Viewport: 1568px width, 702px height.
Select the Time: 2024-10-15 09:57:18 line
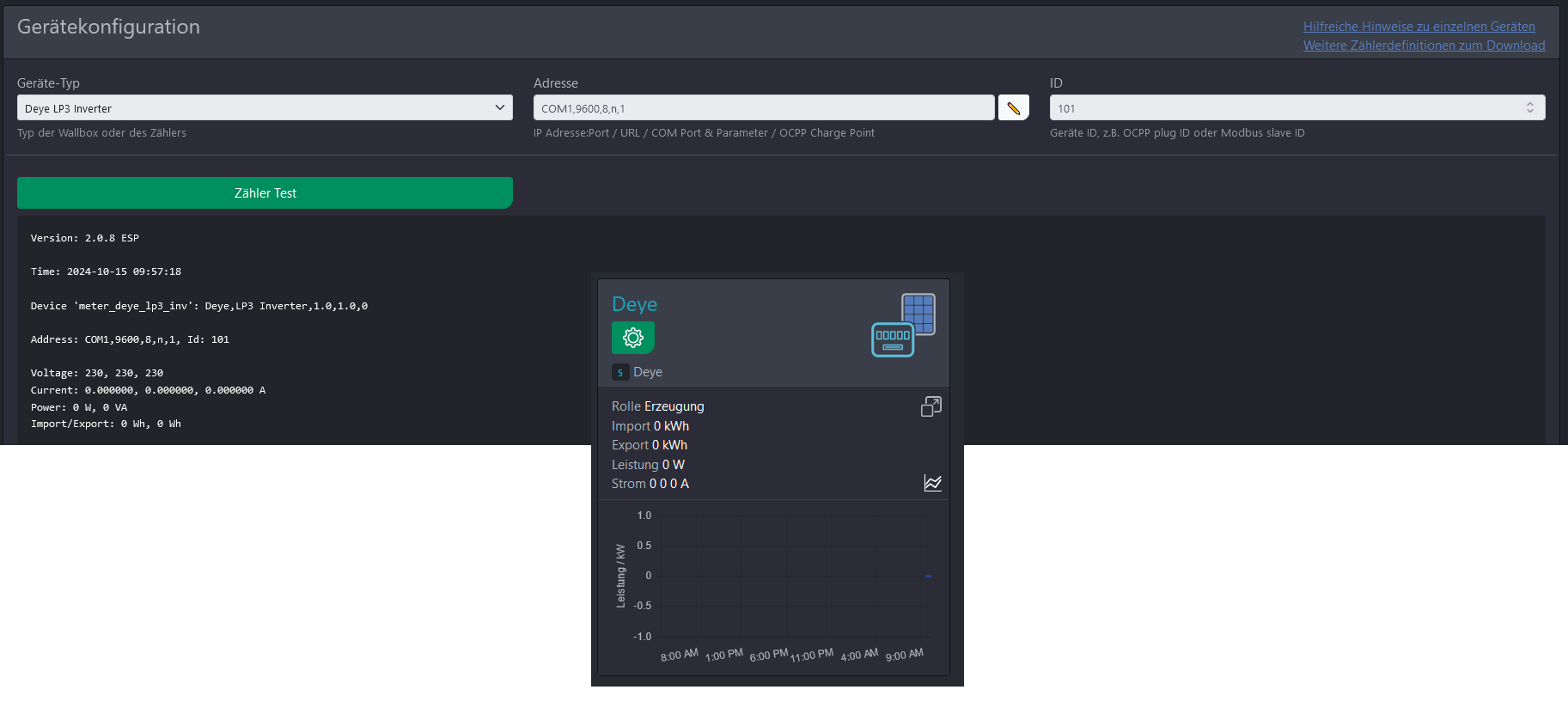[x=106, y=272]
